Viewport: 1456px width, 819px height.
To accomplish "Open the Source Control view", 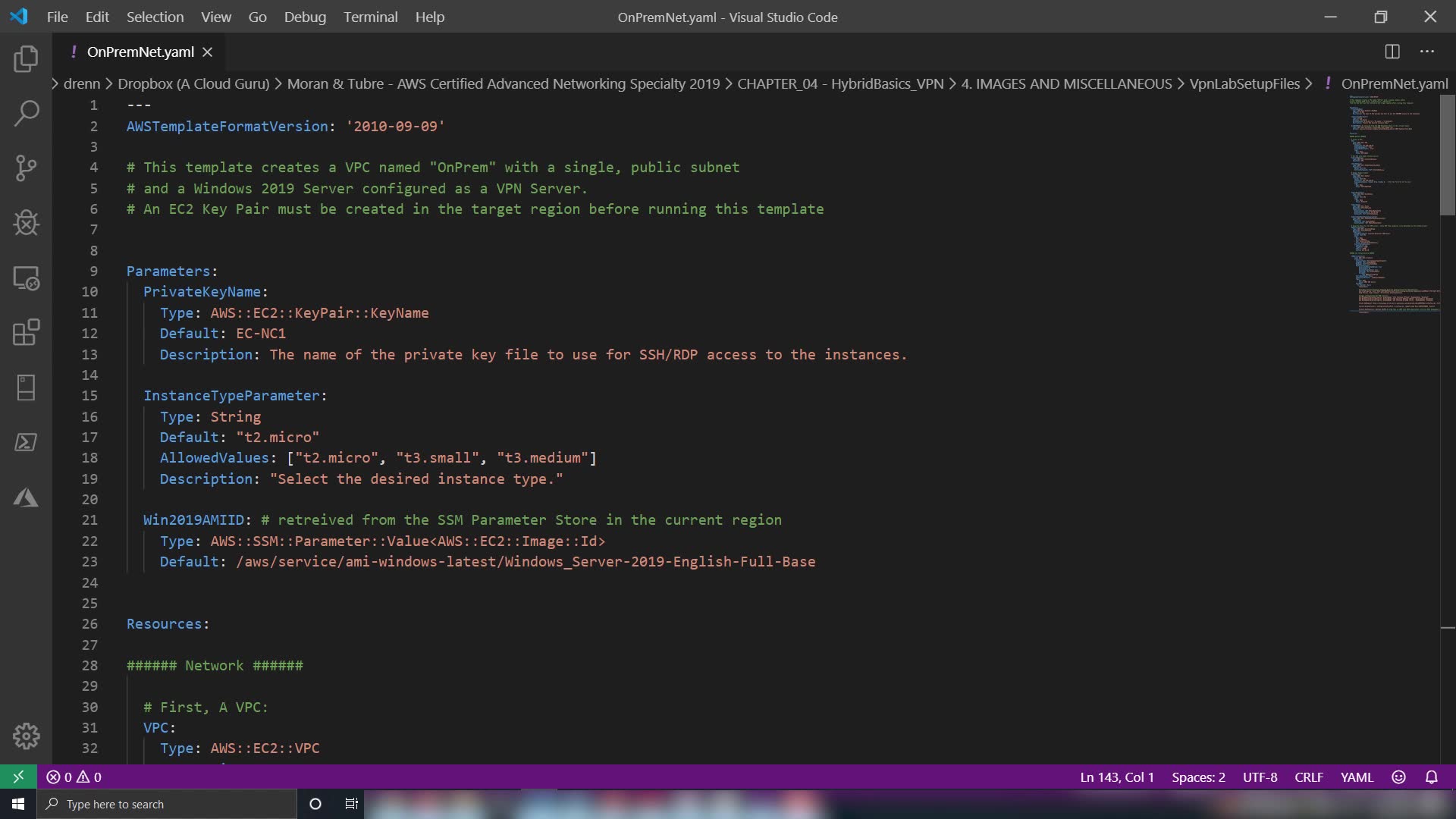I will point(26,168).
